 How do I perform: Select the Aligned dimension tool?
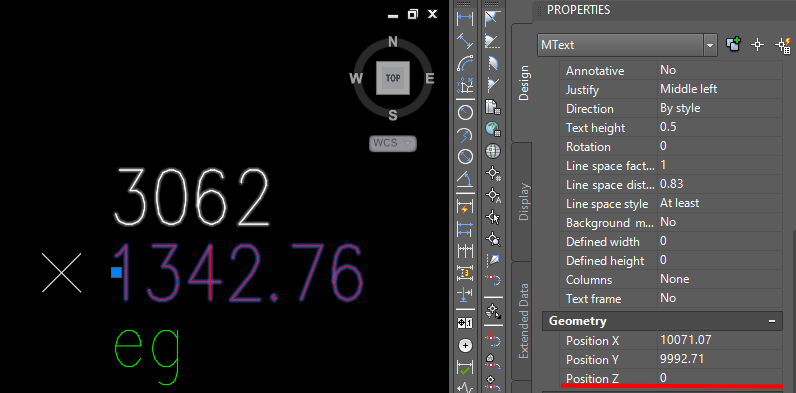[465, 41]
